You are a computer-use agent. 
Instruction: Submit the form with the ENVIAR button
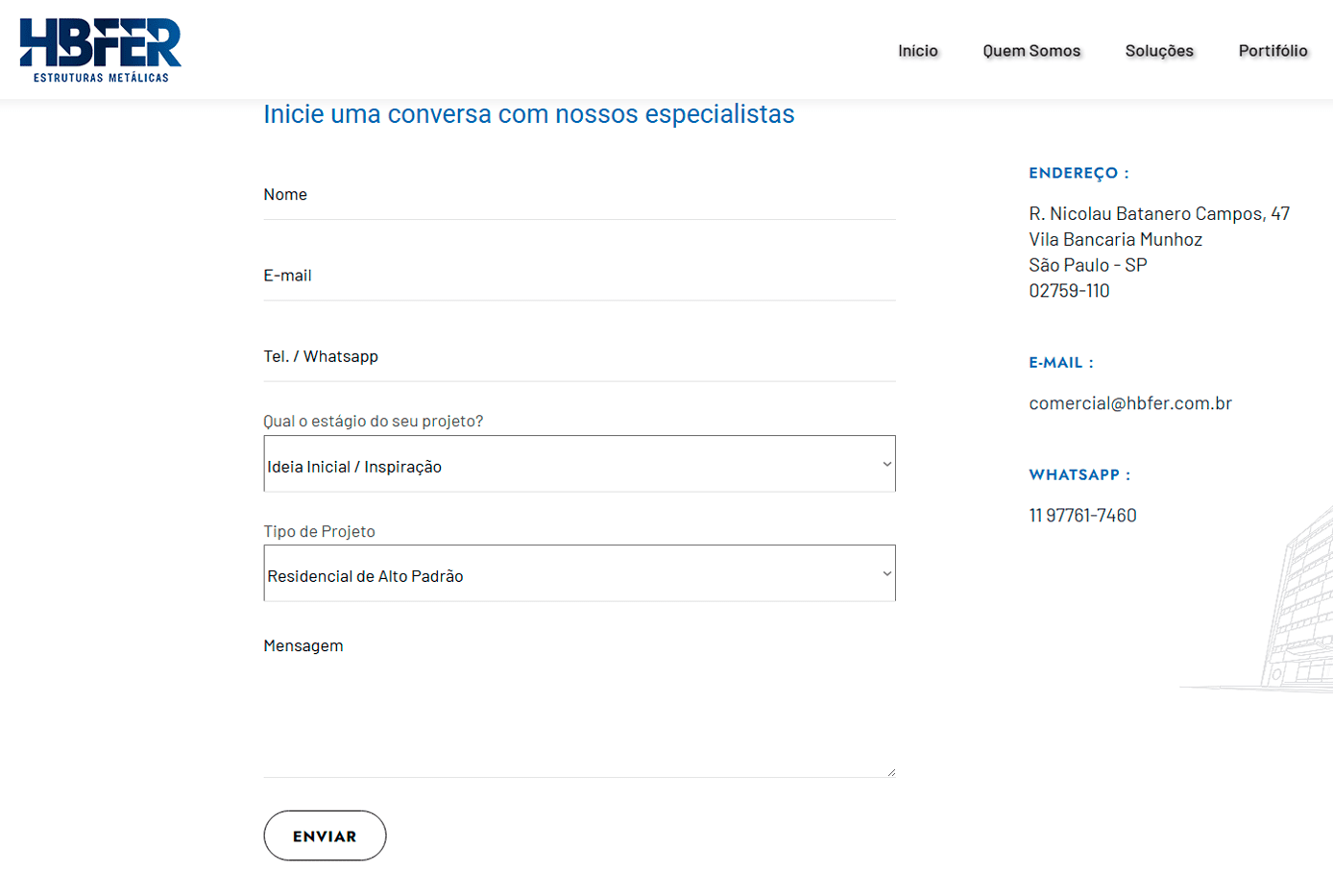pyautogui.click(x=325, y=835)
